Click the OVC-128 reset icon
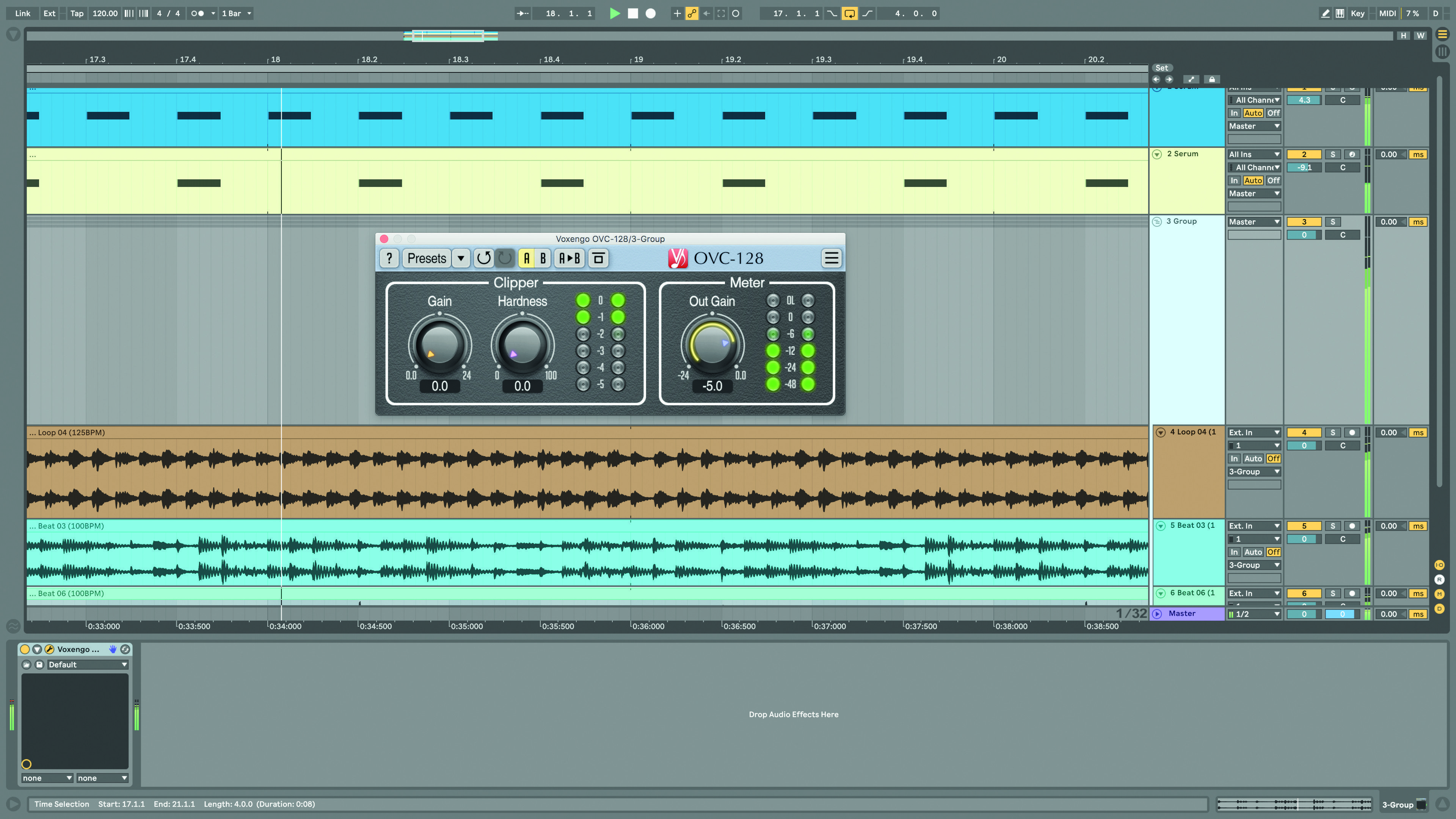The width and height of the screenshot is (1456, 819). point(599,258)
